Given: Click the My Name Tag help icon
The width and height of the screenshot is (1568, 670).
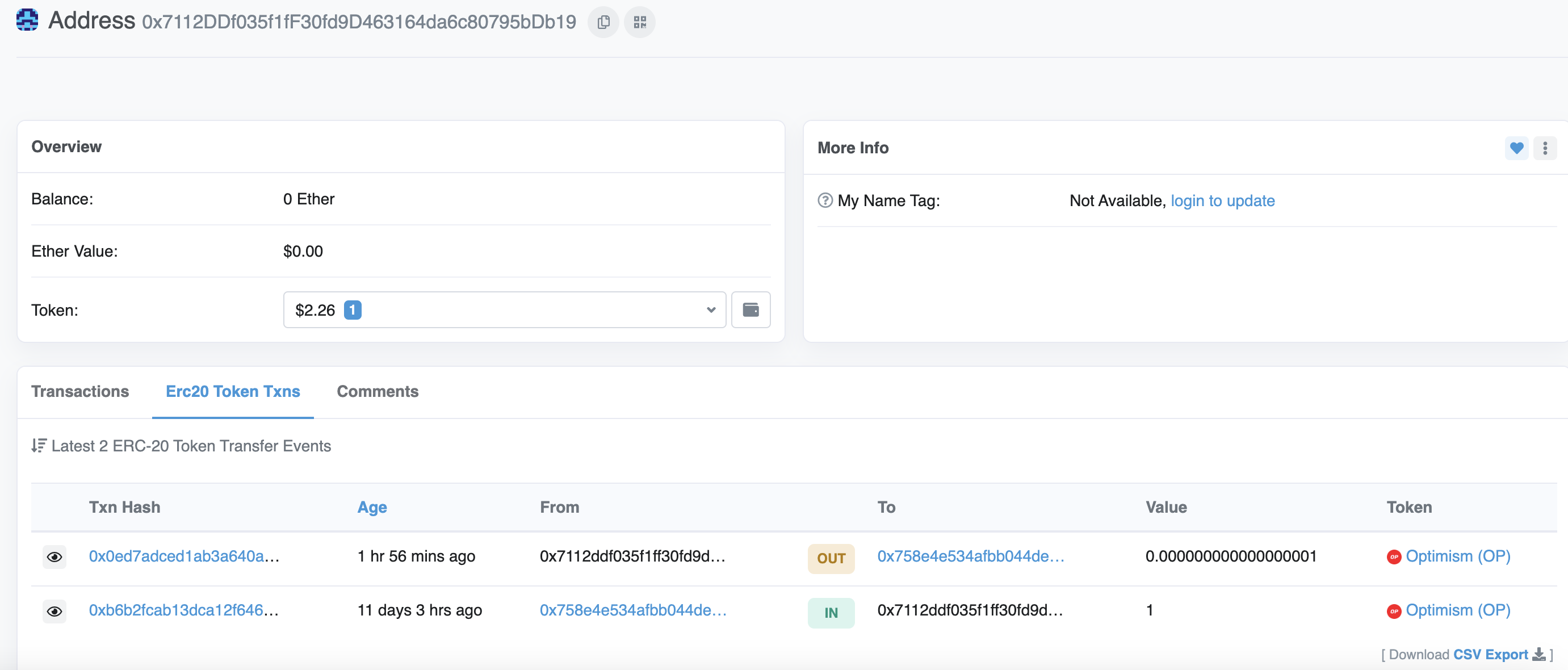Looking at the screenshot, I should [x=825, y=200].
